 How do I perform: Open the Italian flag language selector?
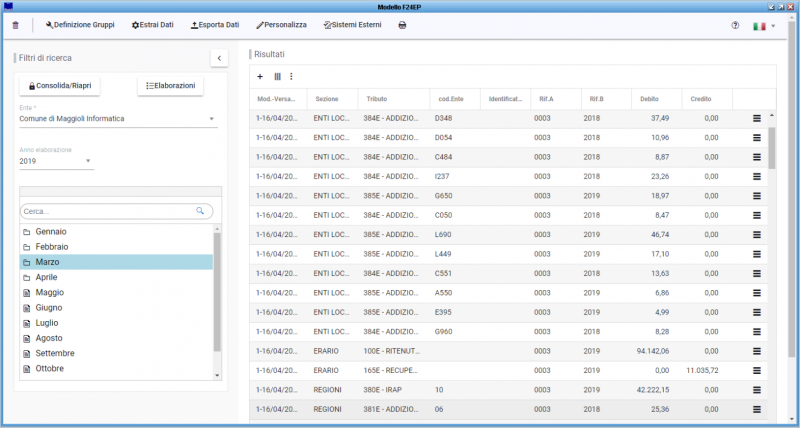pos(763,24)
